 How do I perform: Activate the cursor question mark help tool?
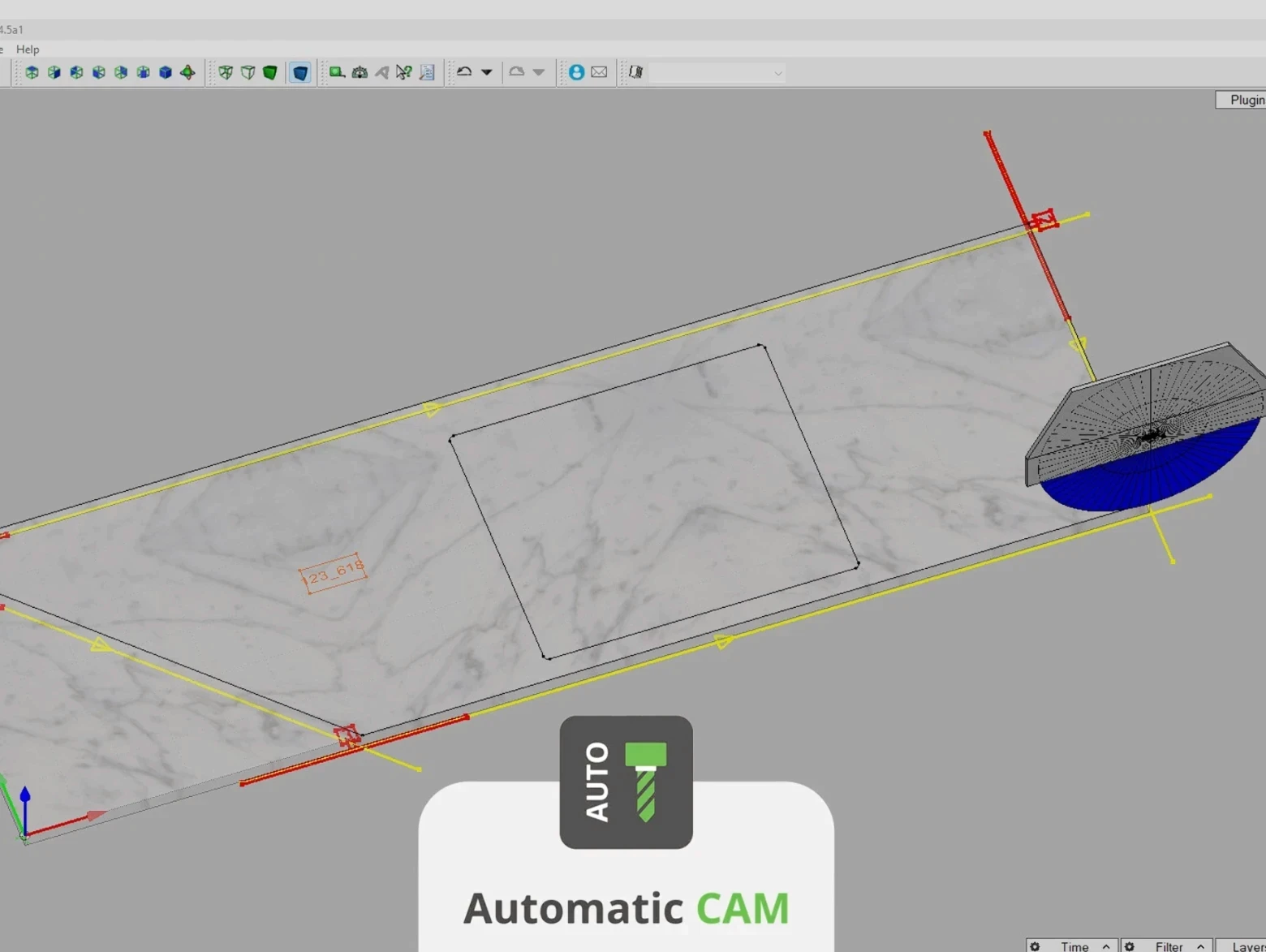tap(403, 72)
